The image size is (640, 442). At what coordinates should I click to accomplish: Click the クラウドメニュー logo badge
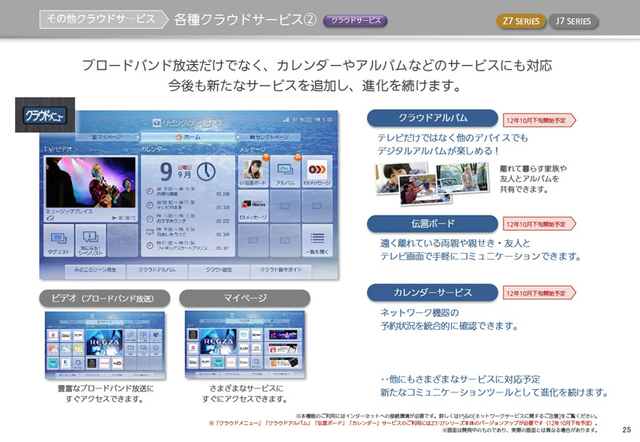45,115
